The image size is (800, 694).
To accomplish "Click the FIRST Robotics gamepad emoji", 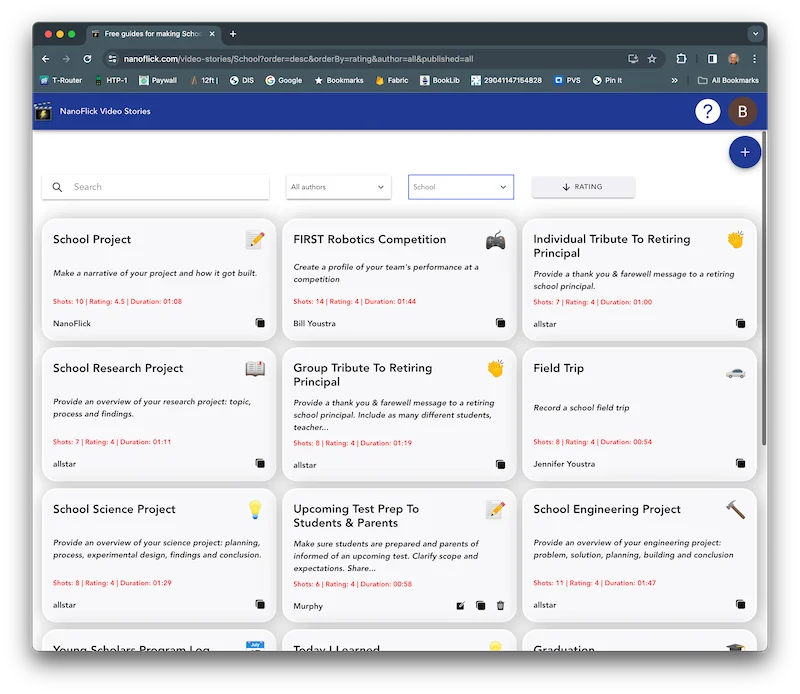I will click(495, 240).
